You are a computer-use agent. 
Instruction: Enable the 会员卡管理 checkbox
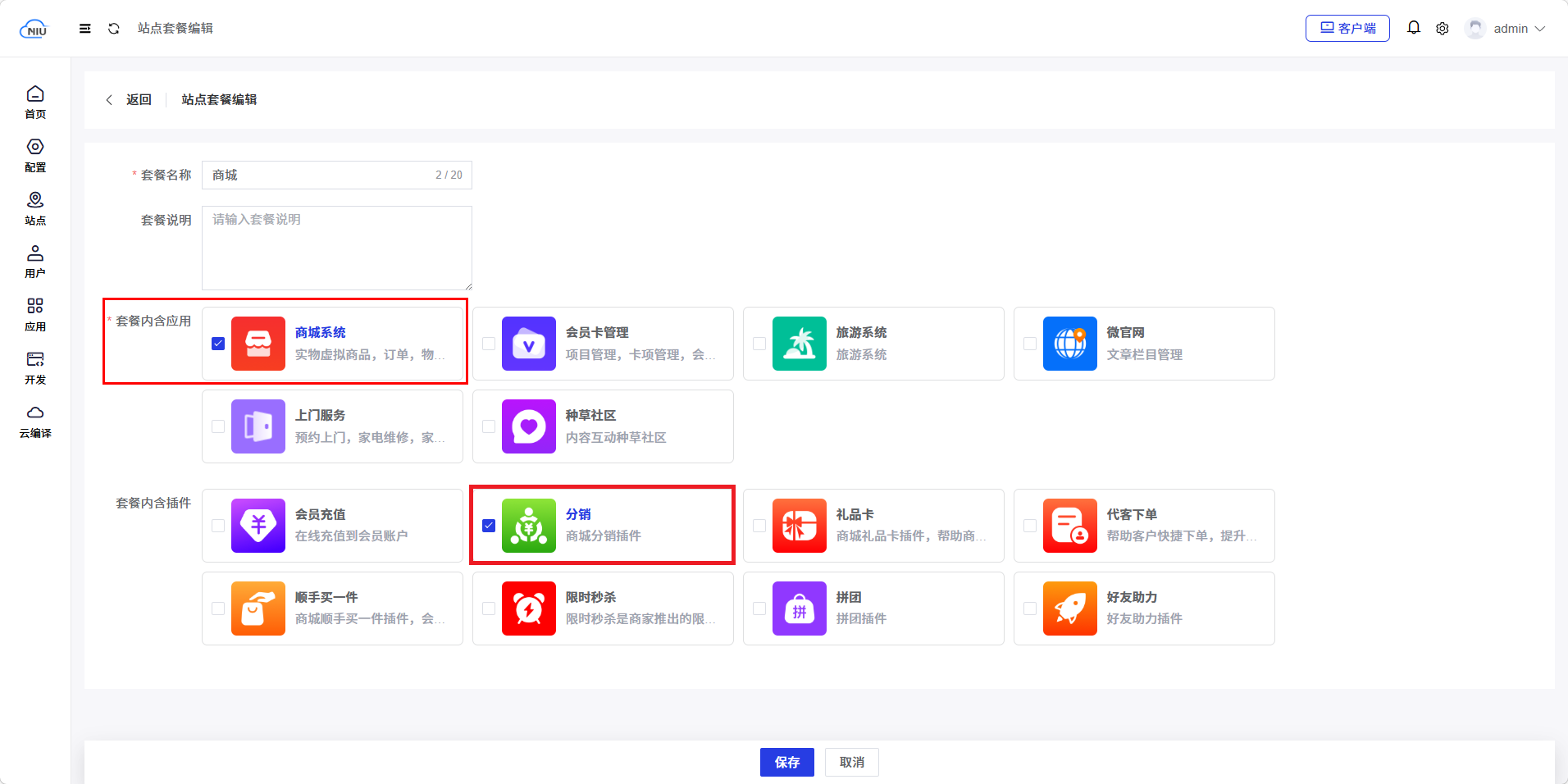(x=489, y=344)
